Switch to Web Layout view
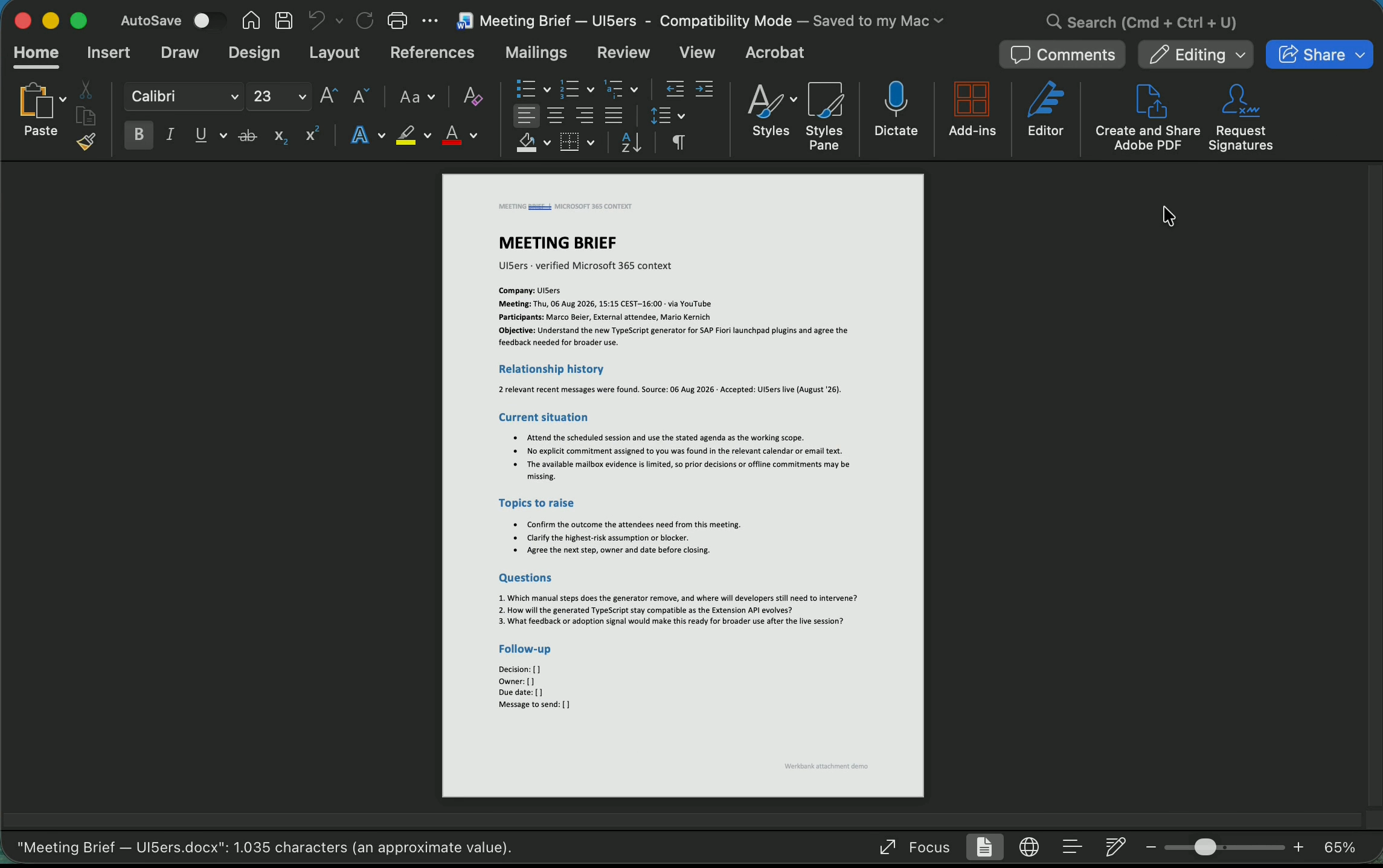The width and height of the screenshot is (1383, 868). [x=1029, y=847]
